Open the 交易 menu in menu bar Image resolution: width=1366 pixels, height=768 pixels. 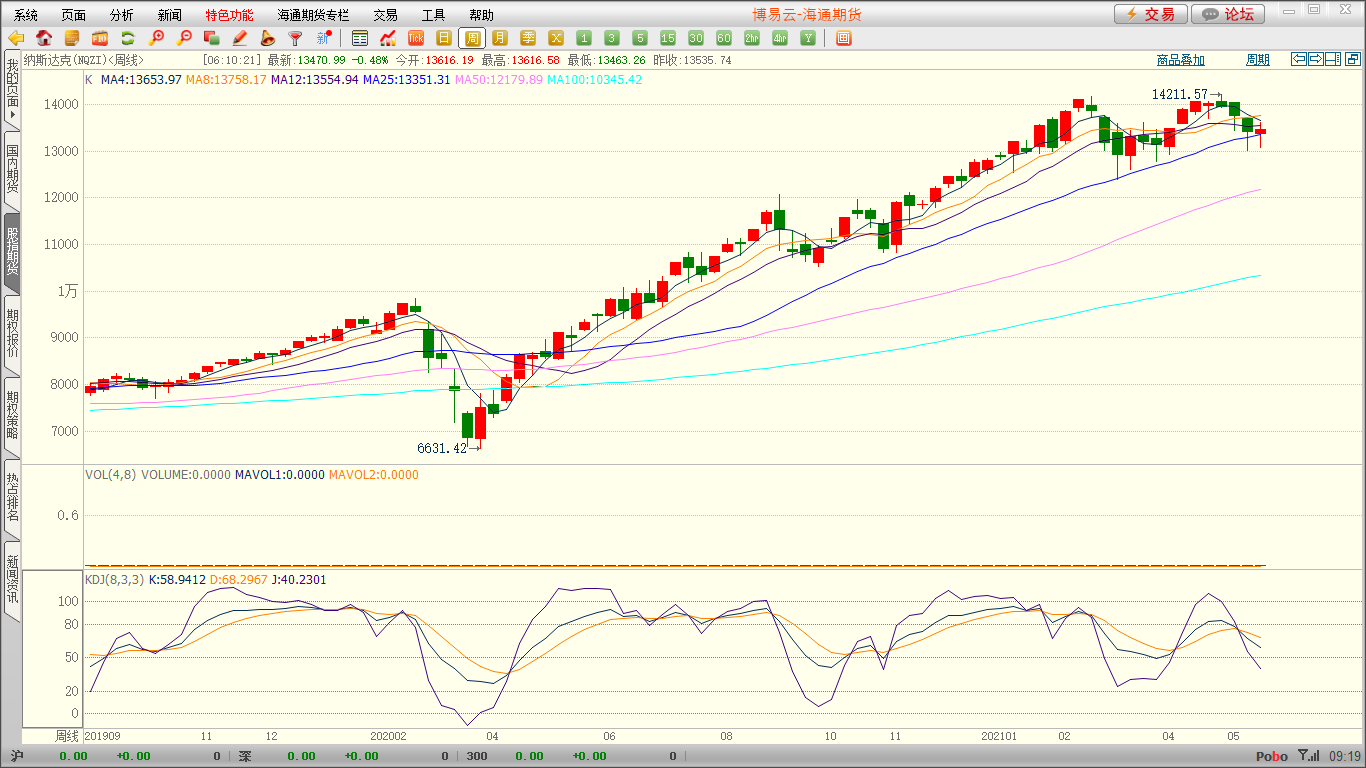pyautogui.click(x=386, y=15)
